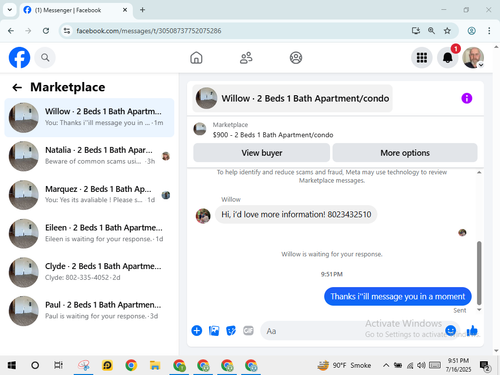
Task: Close the Messenger browser tab
Action: pyautogui.click(x=125, y=10)
